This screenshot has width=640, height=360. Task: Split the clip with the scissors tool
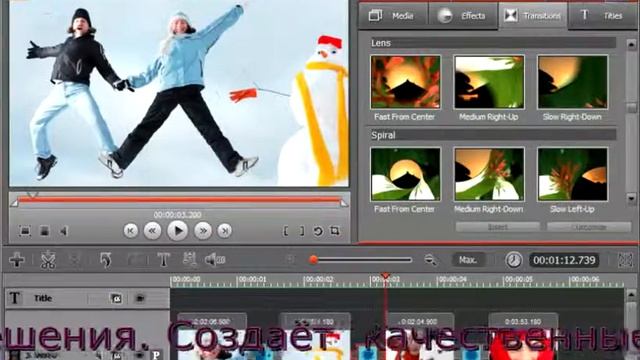pos(48,260)
